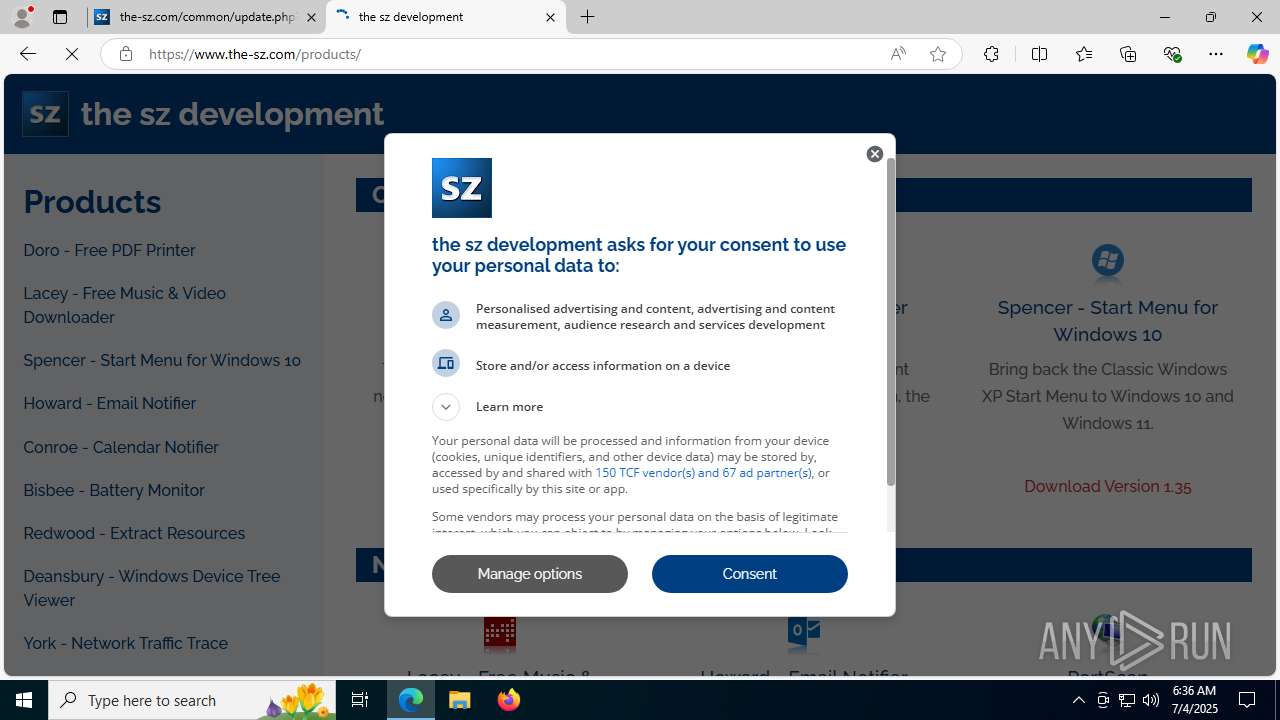Click the Consent button
Viewport: 1280px width, 720px height.
tap(750, 574)
